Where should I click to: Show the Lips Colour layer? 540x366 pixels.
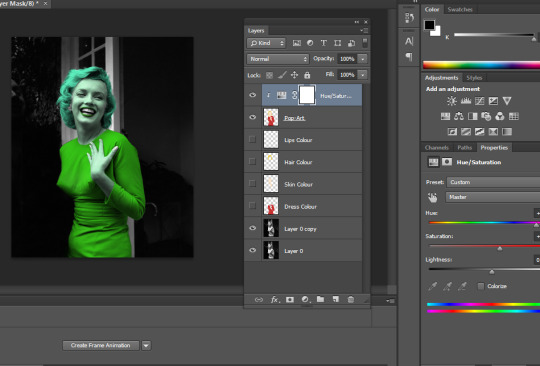252,139
